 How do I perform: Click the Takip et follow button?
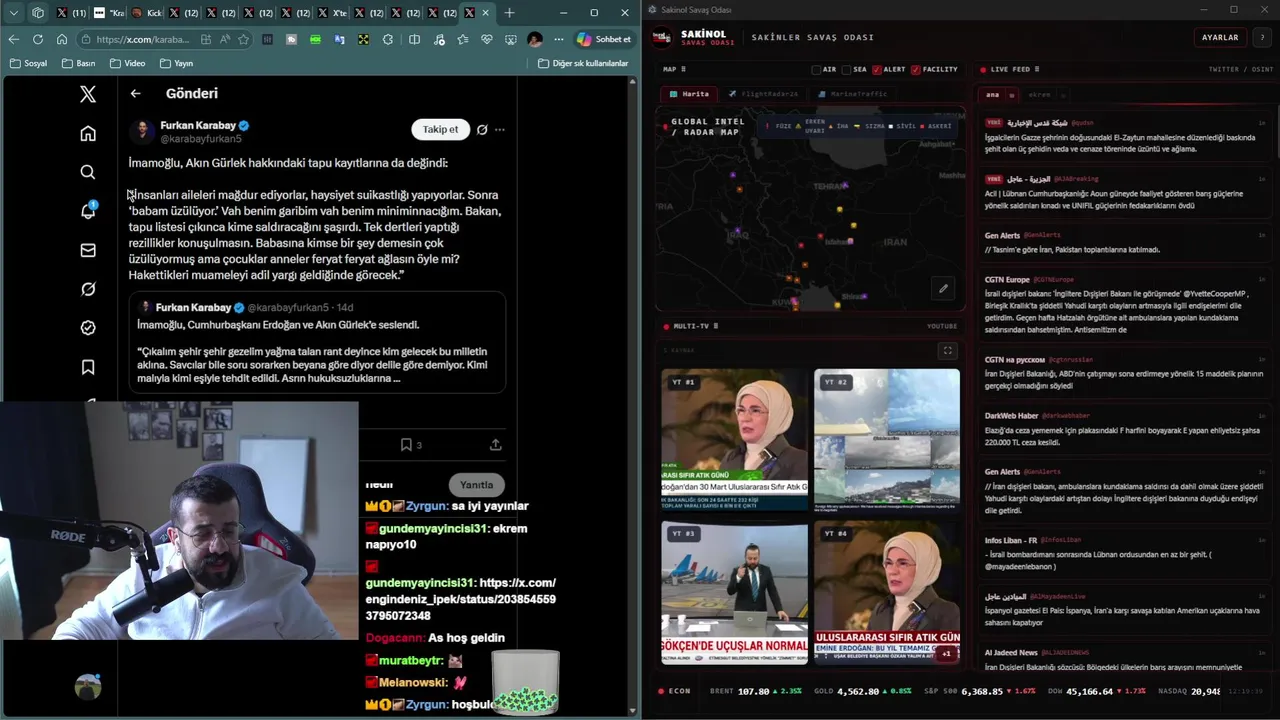440,129
